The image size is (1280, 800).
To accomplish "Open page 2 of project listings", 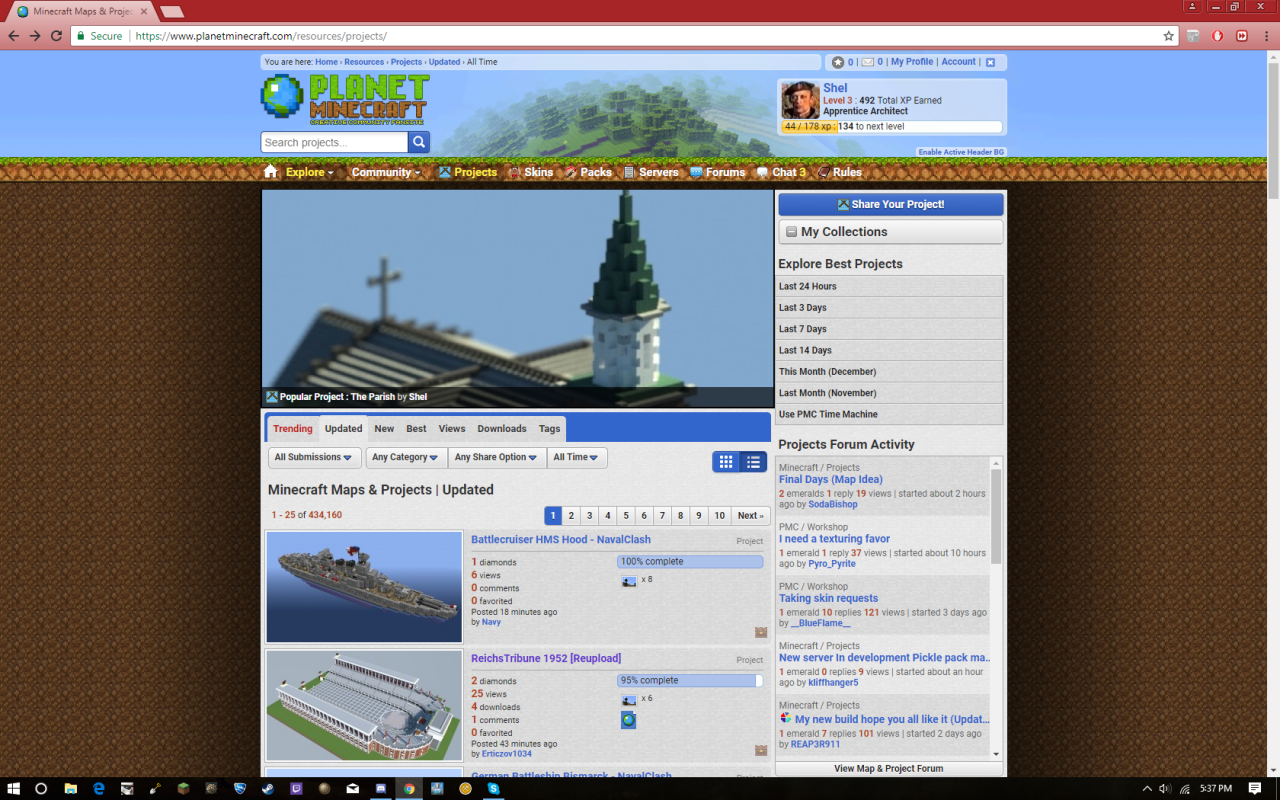I will tap(571, 515).
